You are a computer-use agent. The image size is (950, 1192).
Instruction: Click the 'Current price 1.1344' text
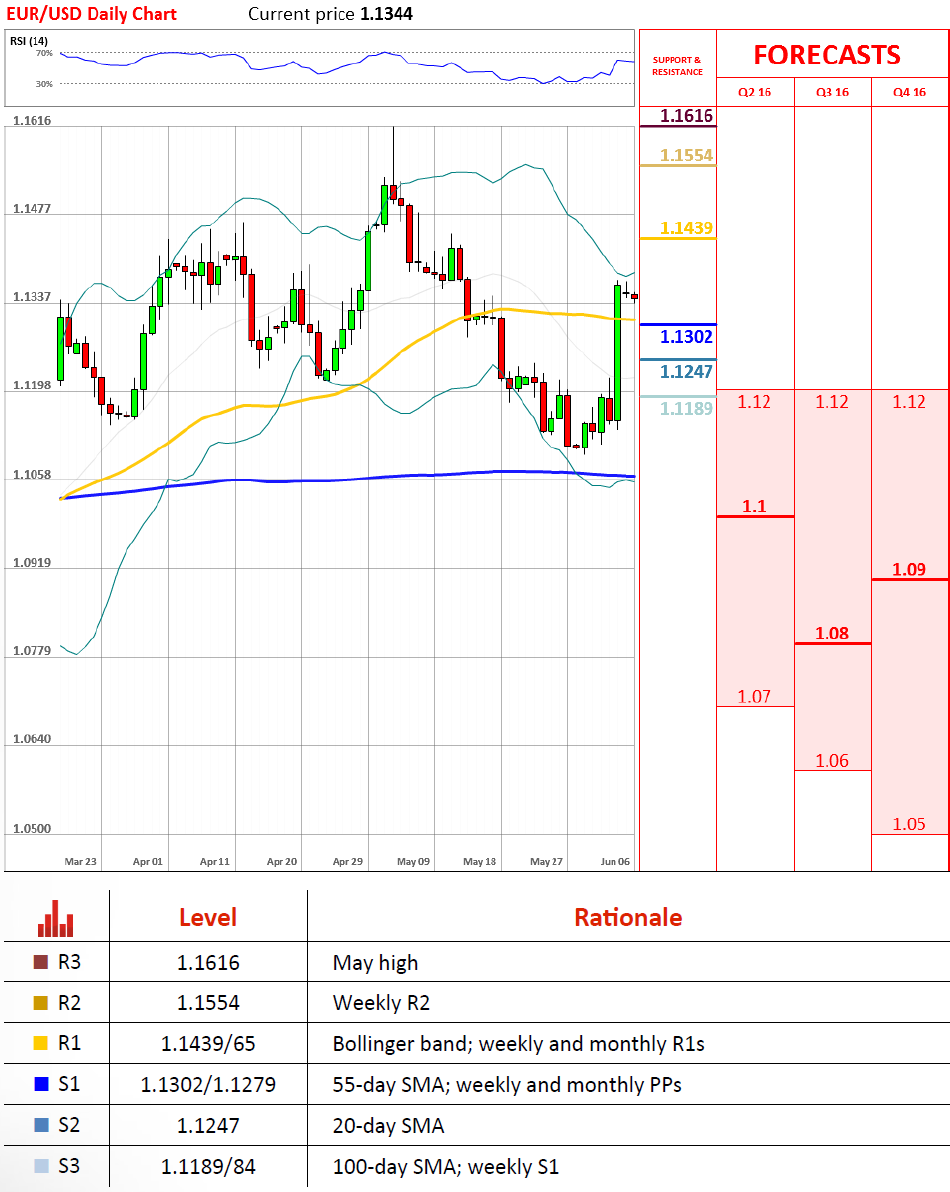click(x=331, y=14)
